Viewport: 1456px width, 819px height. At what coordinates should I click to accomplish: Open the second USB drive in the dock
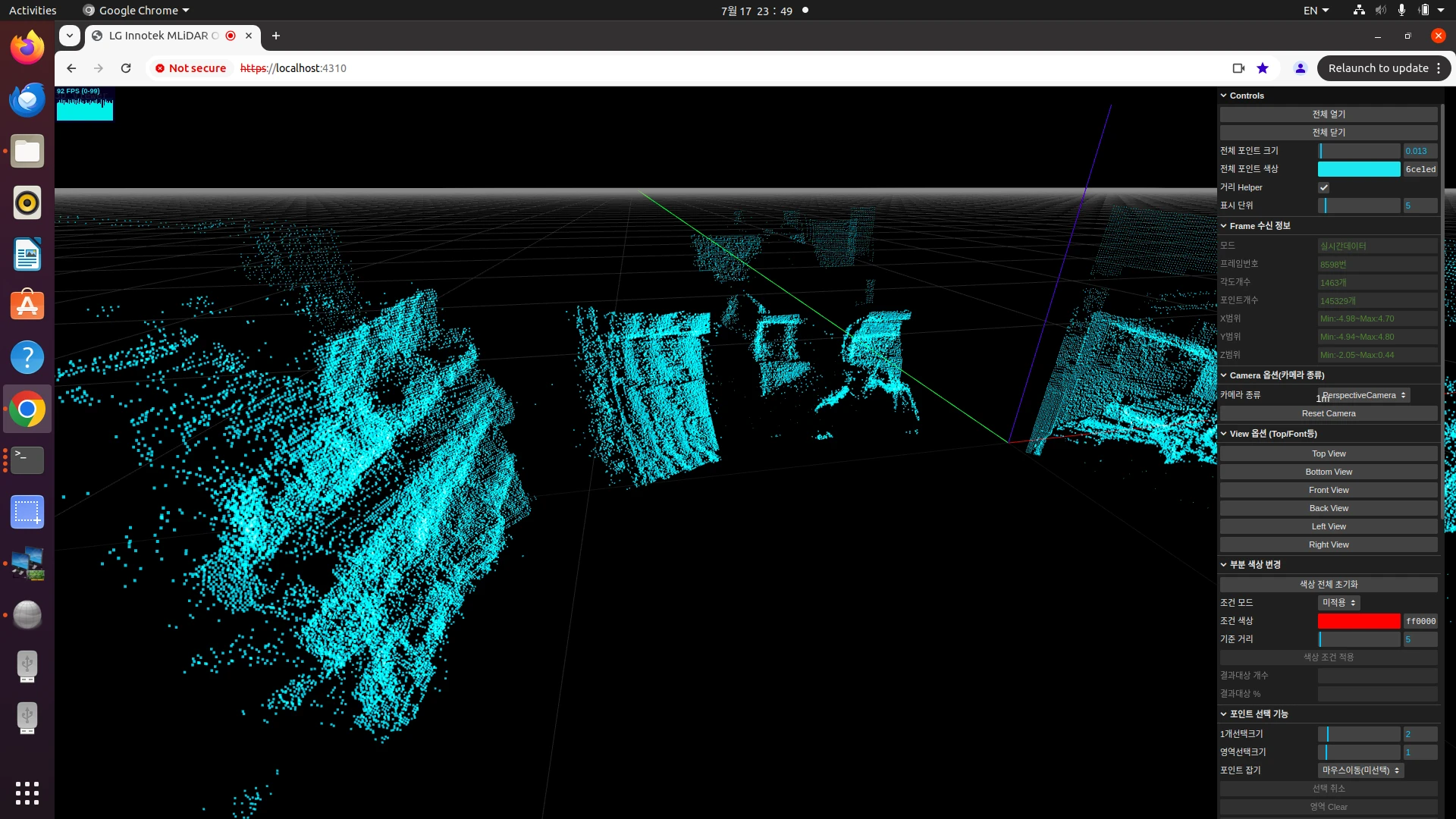(27, 718)
